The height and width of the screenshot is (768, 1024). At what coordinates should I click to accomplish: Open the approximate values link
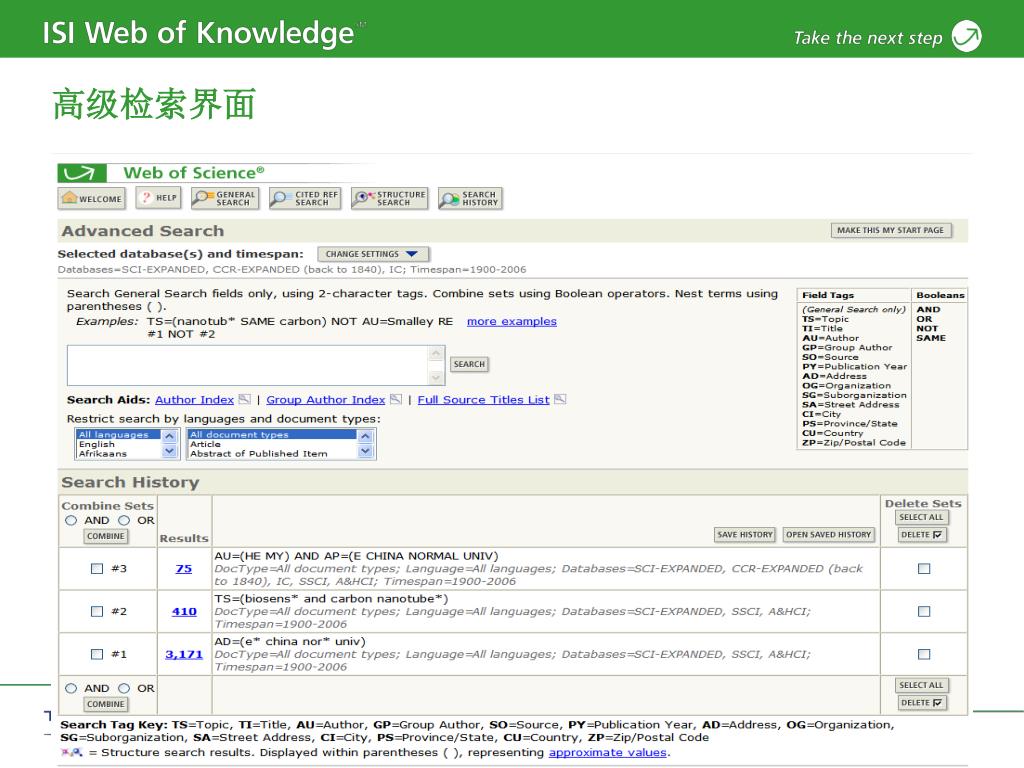(607, 752)
